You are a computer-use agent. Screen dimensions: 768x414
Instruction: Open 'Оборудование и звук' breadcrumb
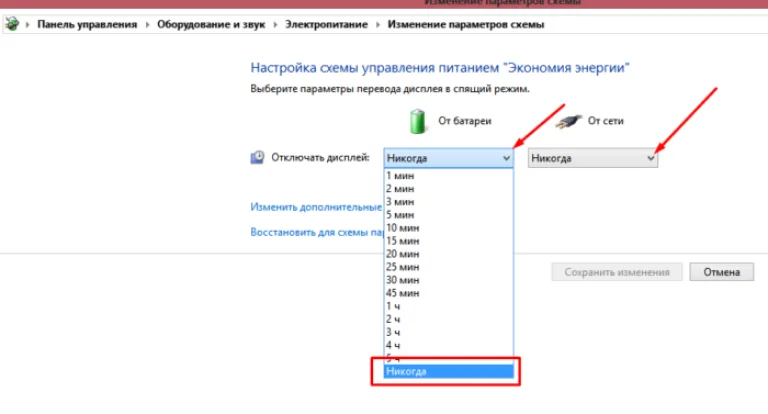point(211,24)
